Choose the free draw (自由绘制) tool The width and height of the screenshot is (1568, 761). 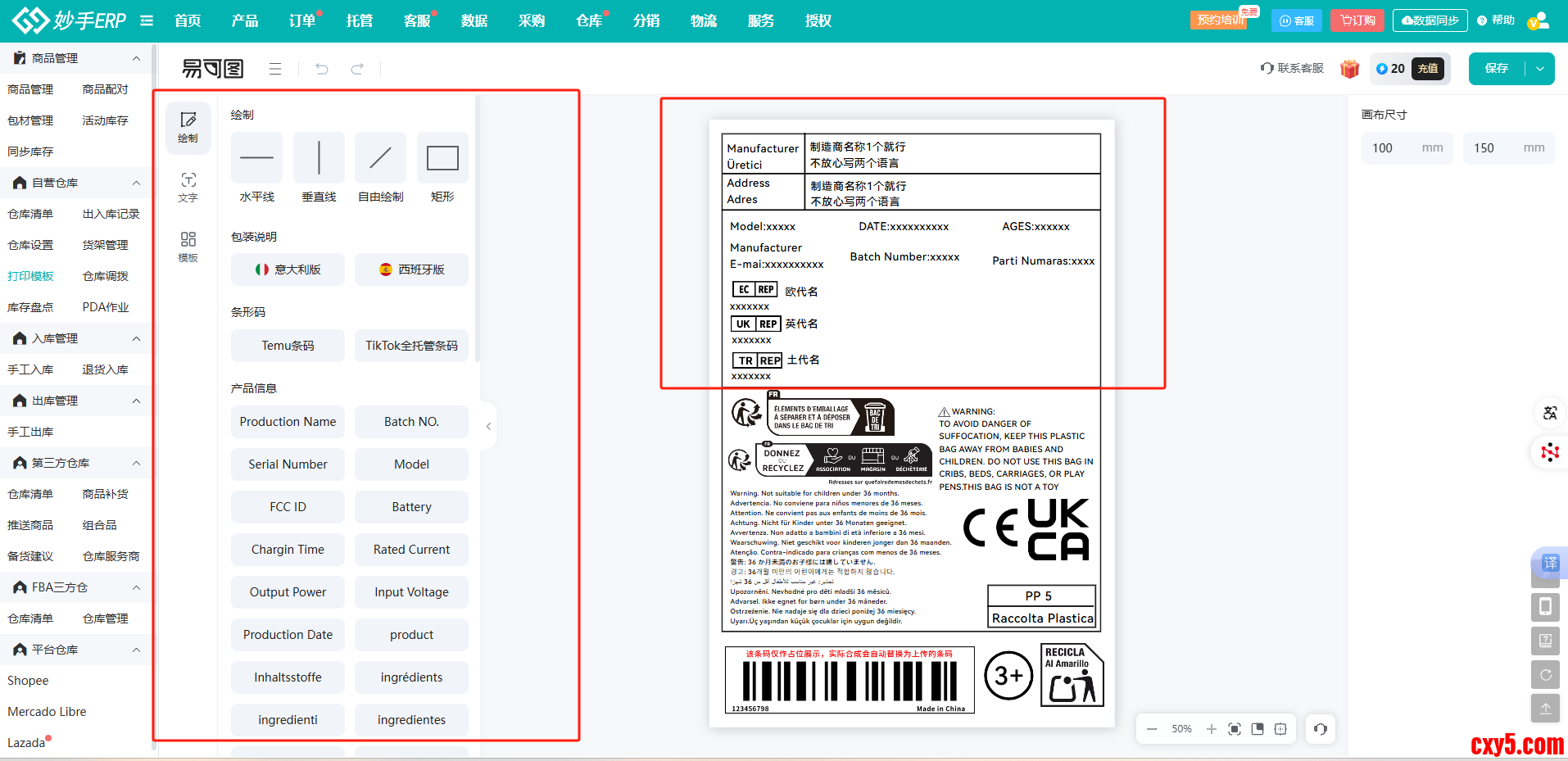pyautogui.click(x=380, y=158)
